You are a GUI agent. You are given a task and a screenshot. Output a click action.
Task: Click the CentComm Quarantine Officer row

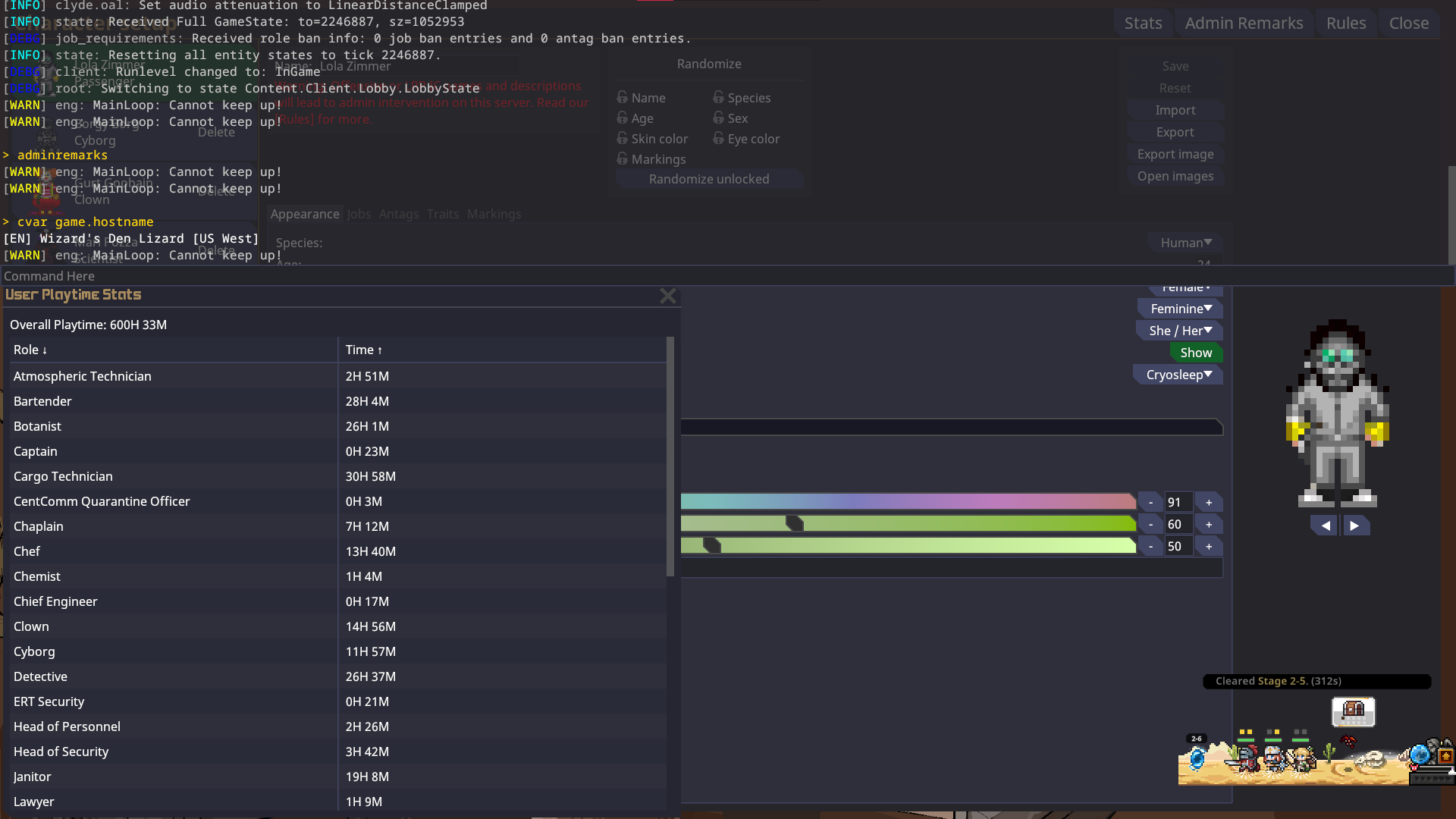[x=337, y=501]
